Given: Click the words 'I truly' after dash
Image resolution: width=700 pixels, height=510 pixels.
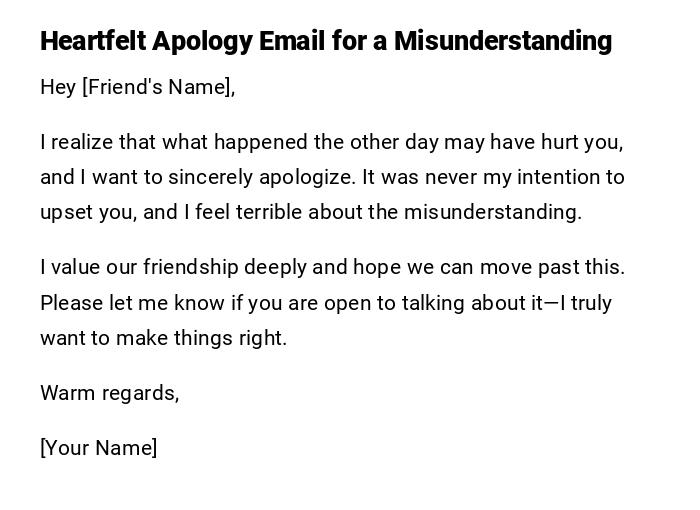Looking at the screenshot, I should coord(586,303).
